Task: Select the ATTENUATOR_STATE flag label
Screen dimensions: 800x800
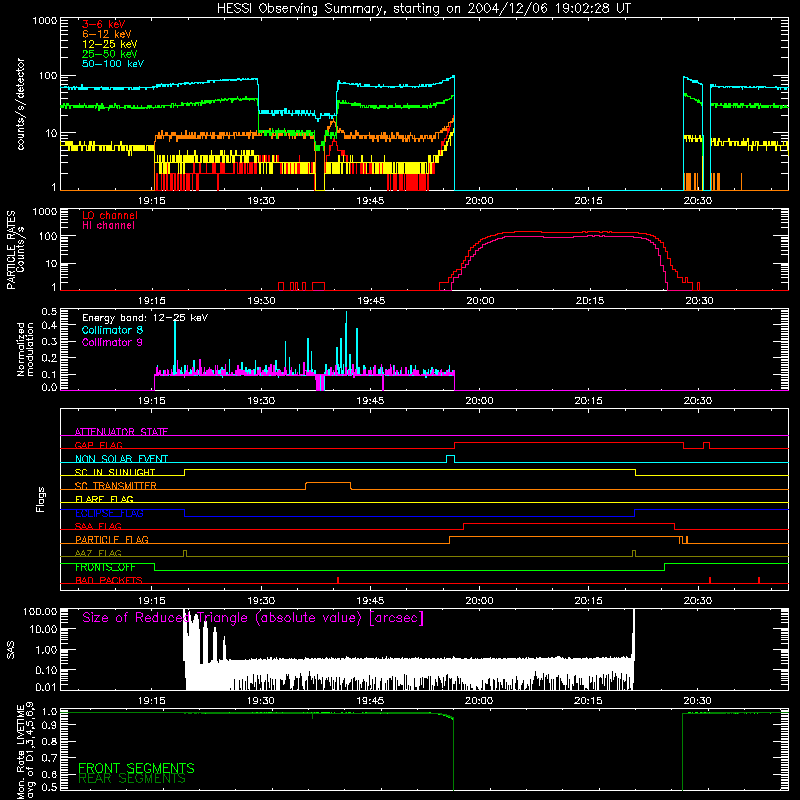Action: point(121,432)
